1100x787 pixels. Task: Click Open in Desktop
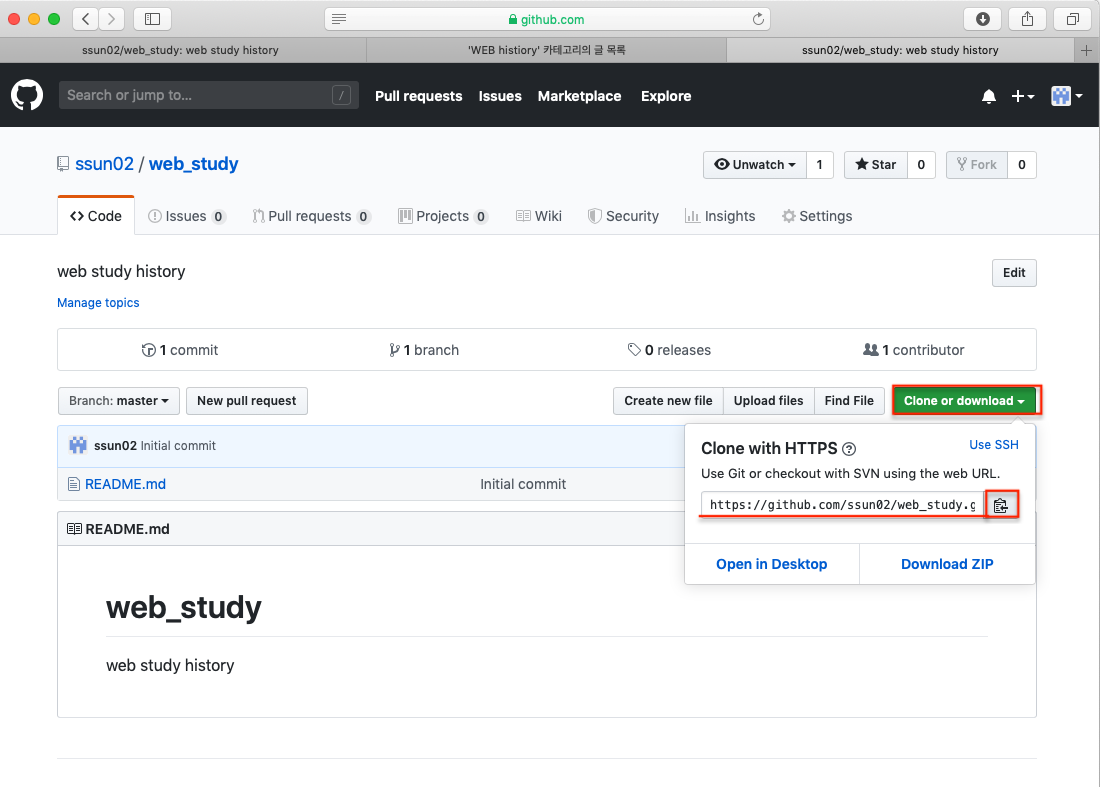[772, 564]
